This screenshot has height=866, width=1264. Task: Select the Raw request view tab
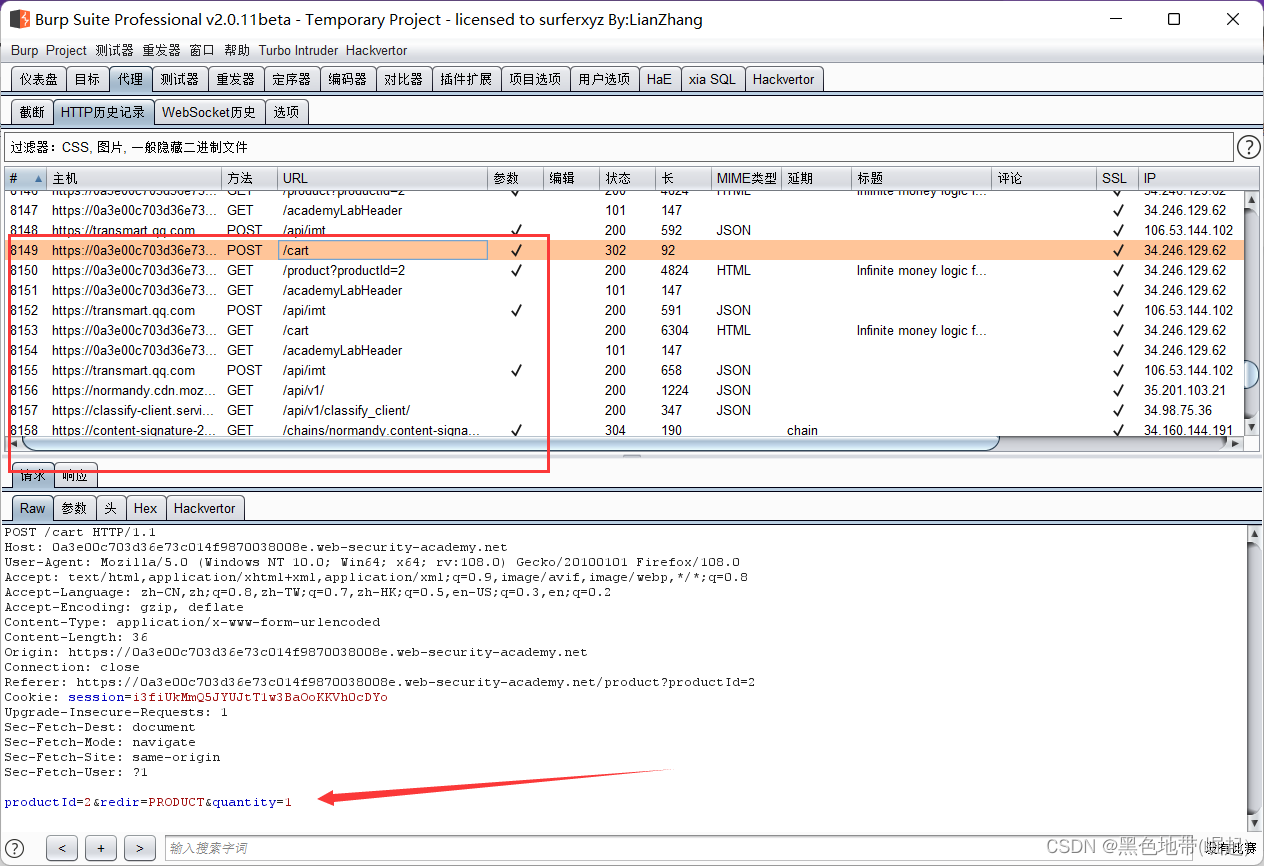(x=33, y=508)
